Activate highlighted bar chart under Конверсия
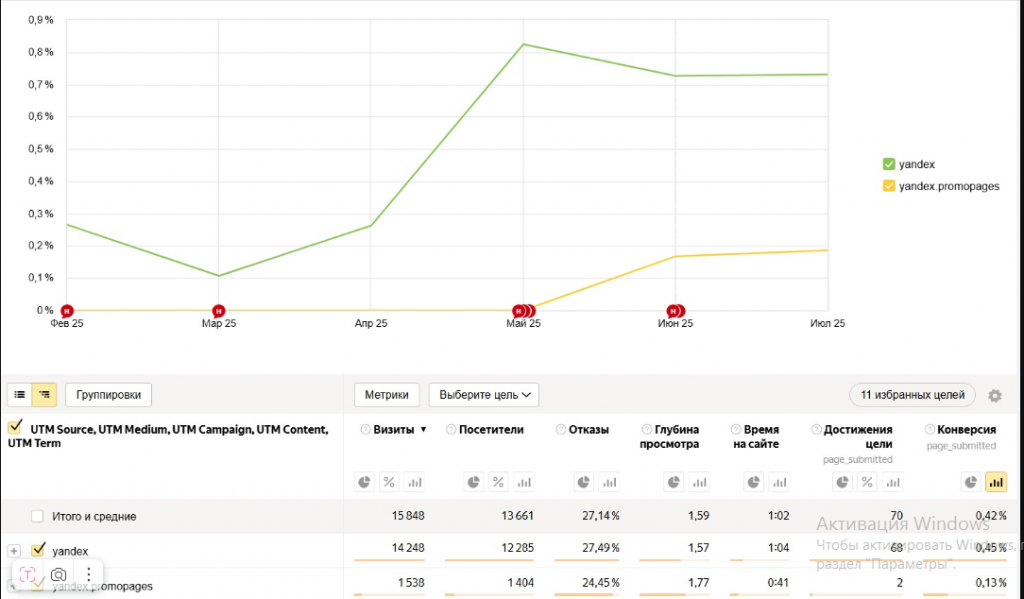This screenshot has width=1024, height=599. pos(996,482)
